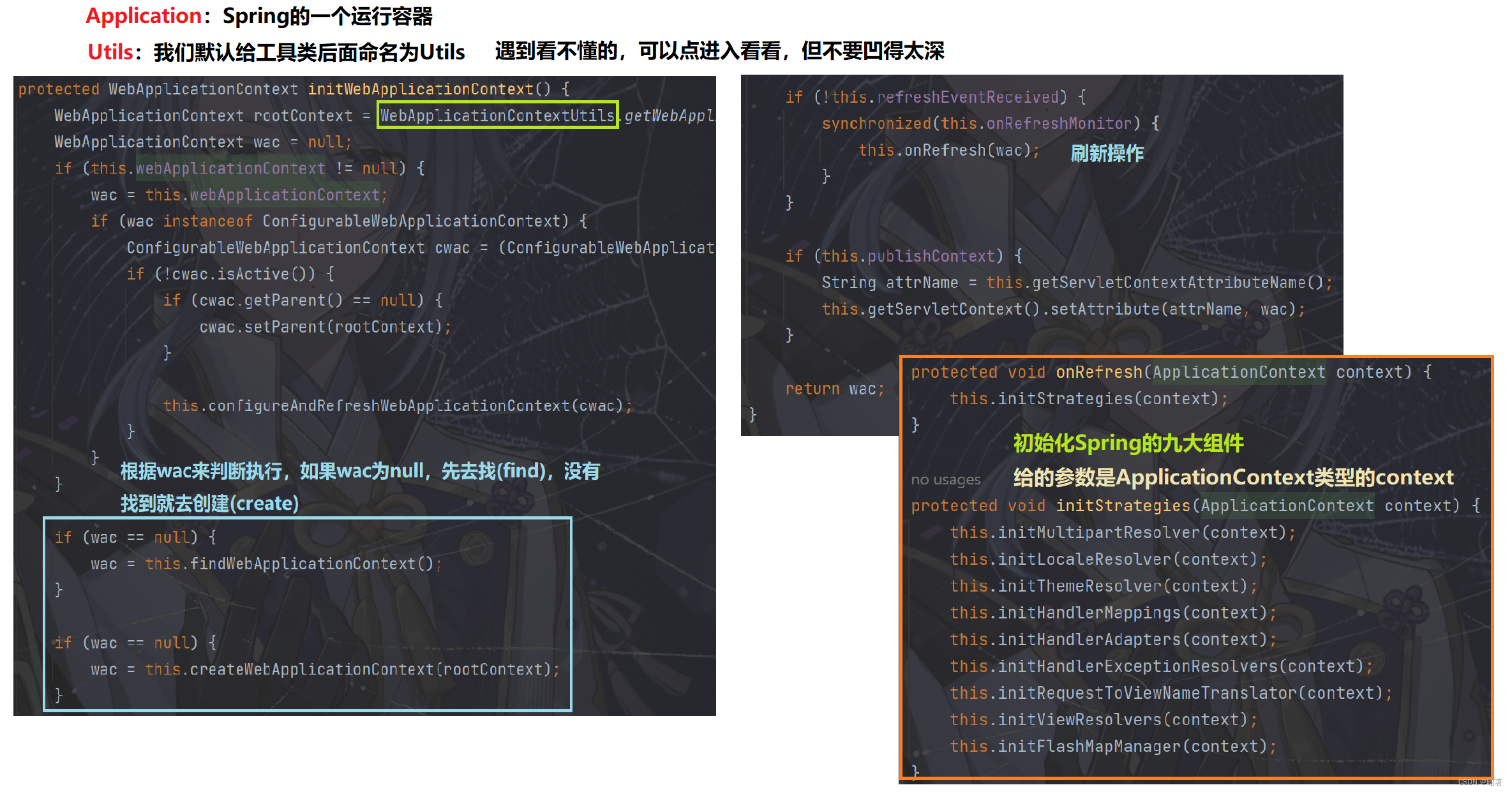Click the 'wac instanceof ConfigurableWebApplicationContext' condition

tap(347, 221)
